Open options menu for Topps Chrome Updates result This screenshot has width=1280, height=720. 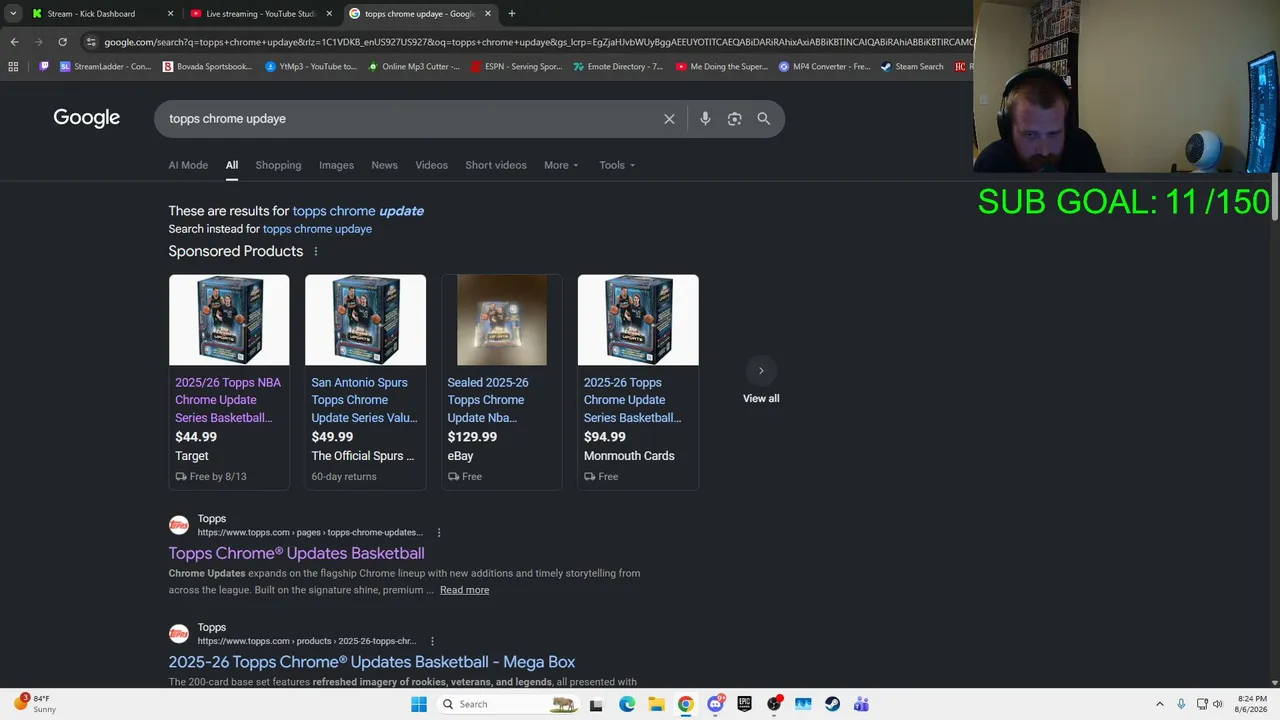(x=439, y=533)
